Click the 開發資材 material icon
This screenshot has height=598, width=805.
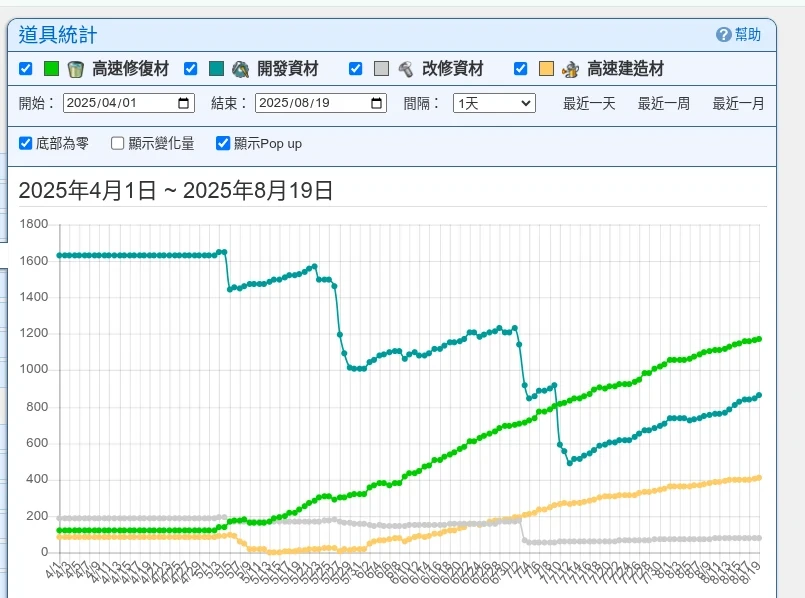240,69
